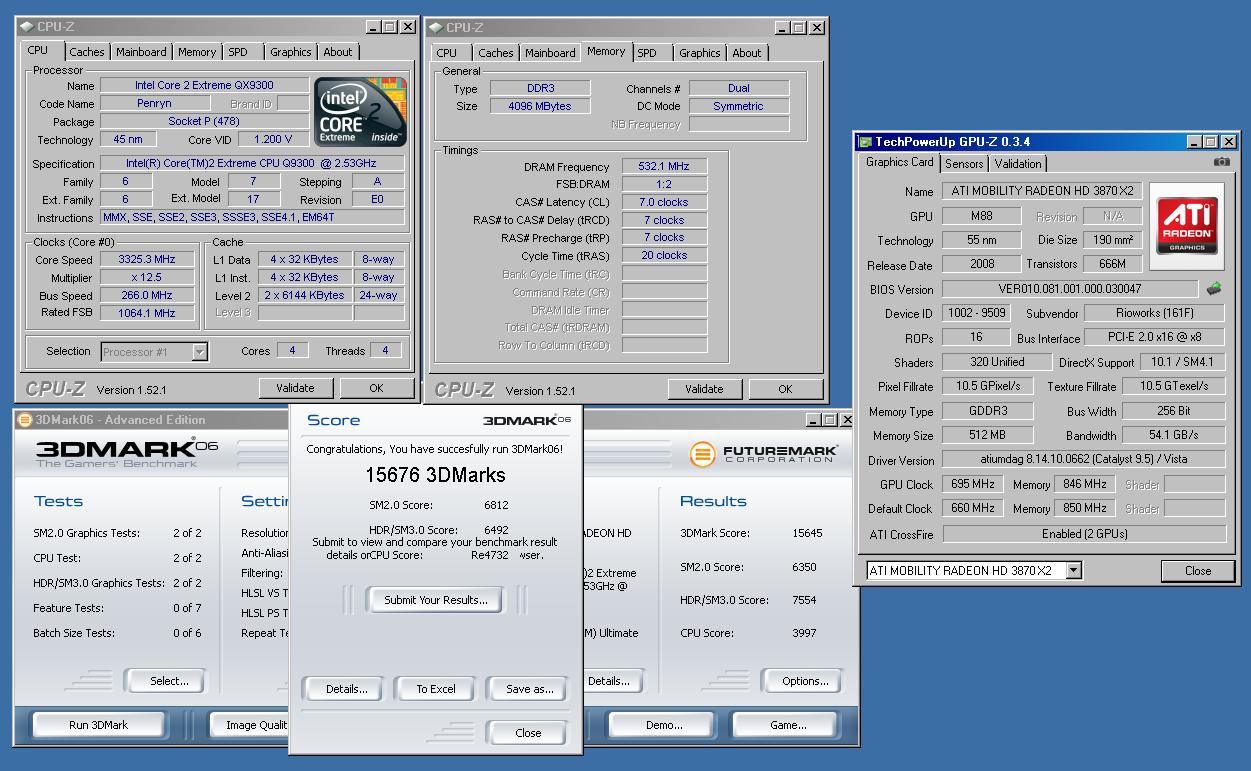Image resolution: width=1251 pixels, height=771 pixels.
Task: Click the BIOS save chip icon
Action: (x=1214, y=289)
